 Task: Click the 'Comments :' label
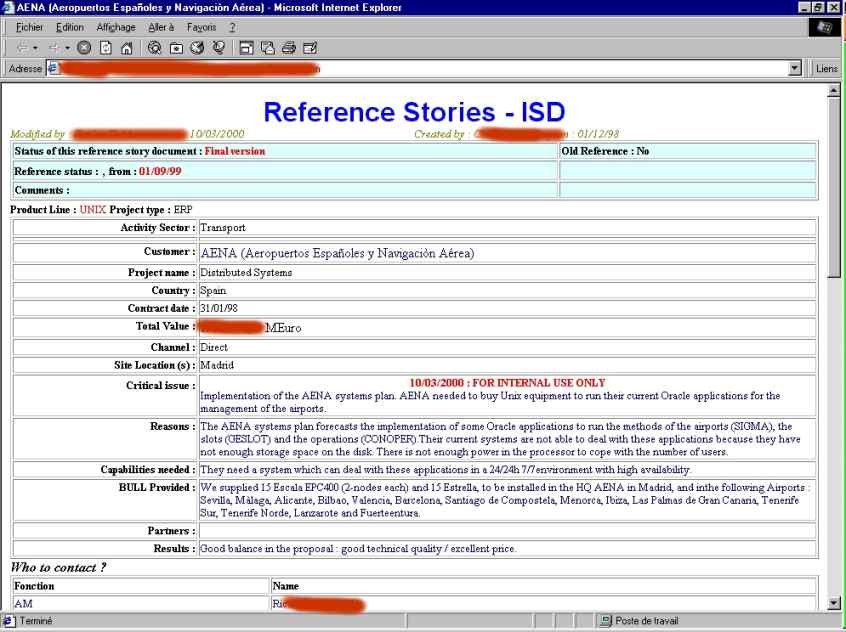pos(42,191)
